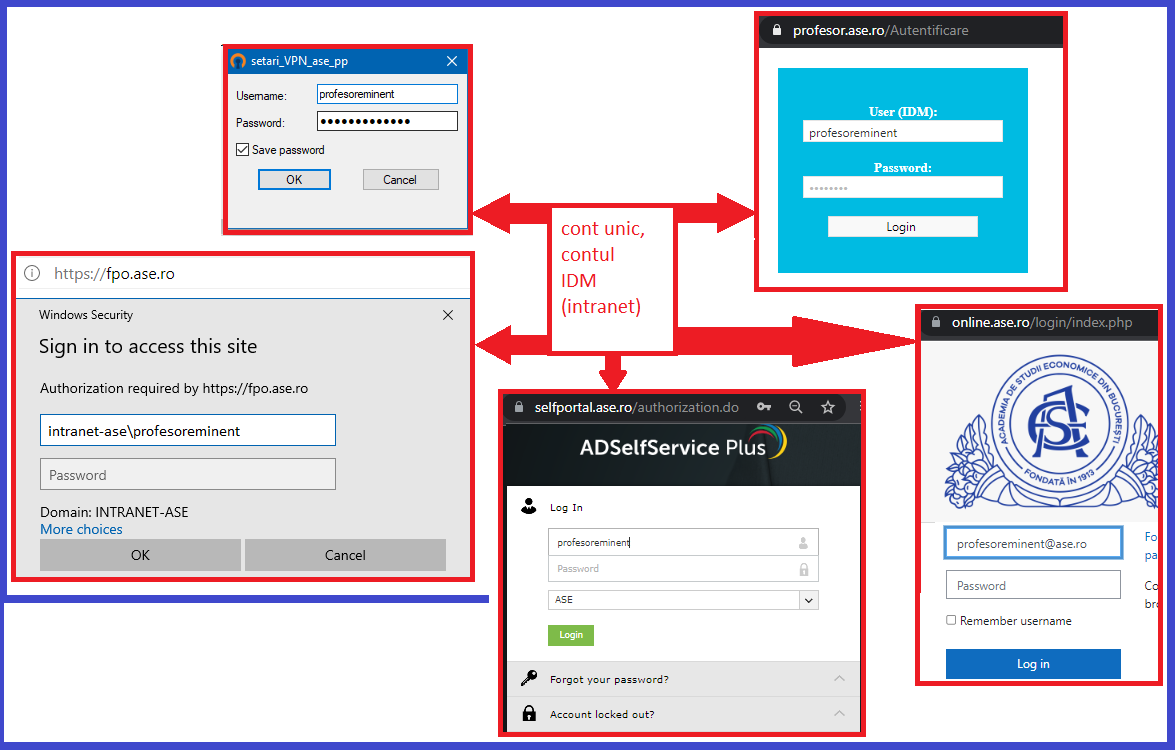Click the Password field in VPN dialog

tap(387, 121)
